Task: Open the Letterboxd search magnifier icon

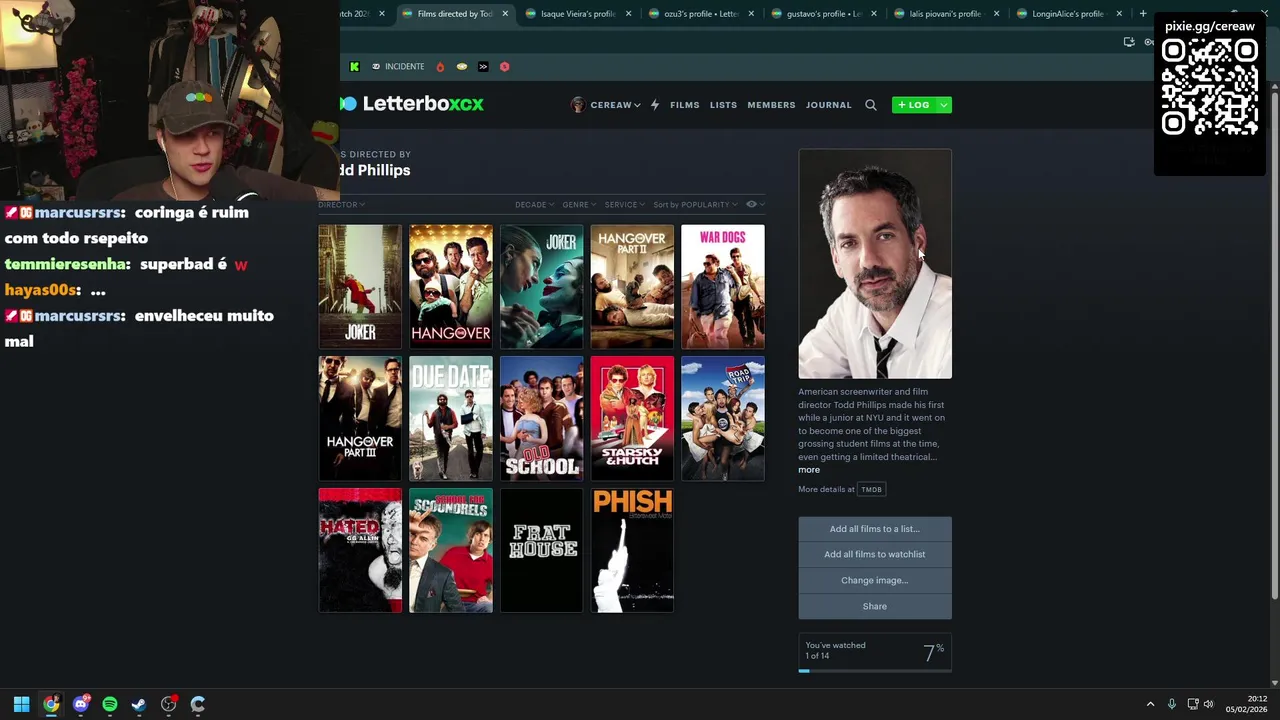Action: 871,105
